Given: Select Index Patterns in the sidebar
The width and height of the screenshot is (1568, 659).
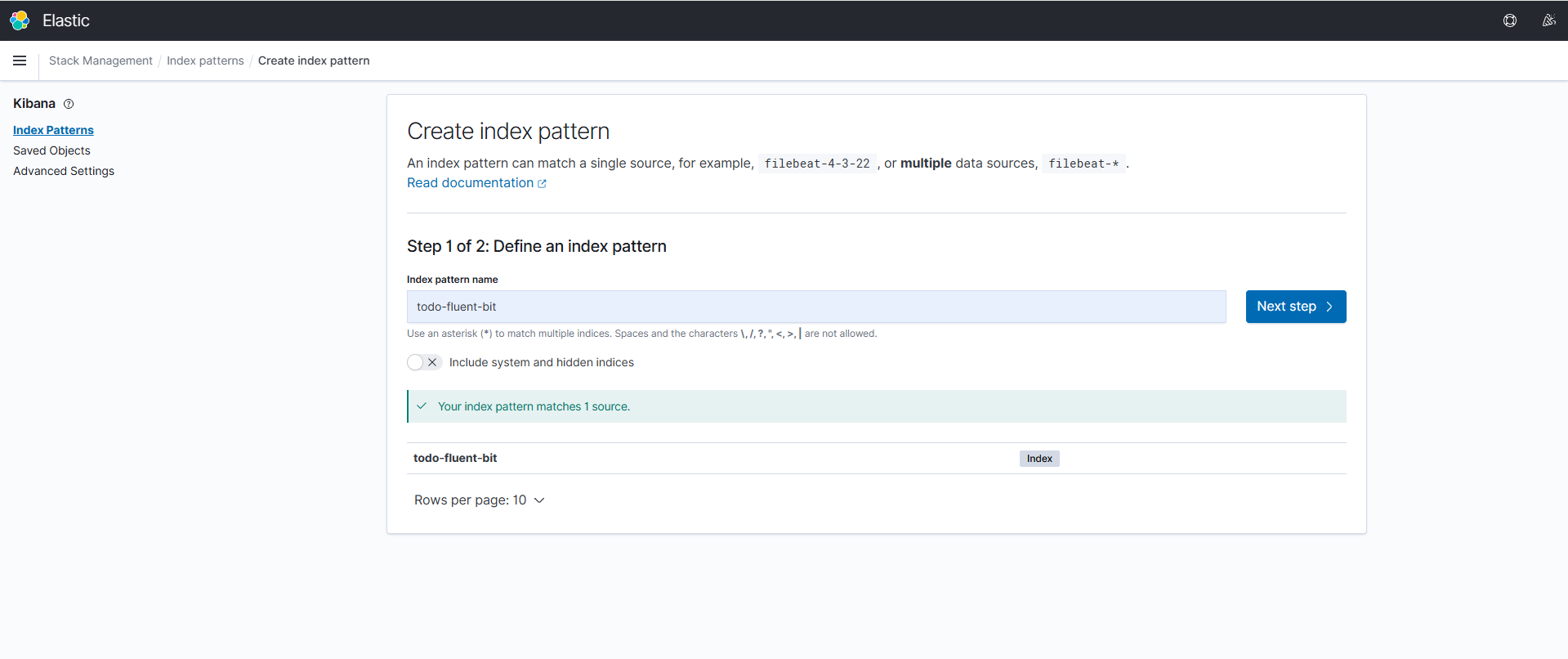Looking at the screenshot, I should coord(53,130).
